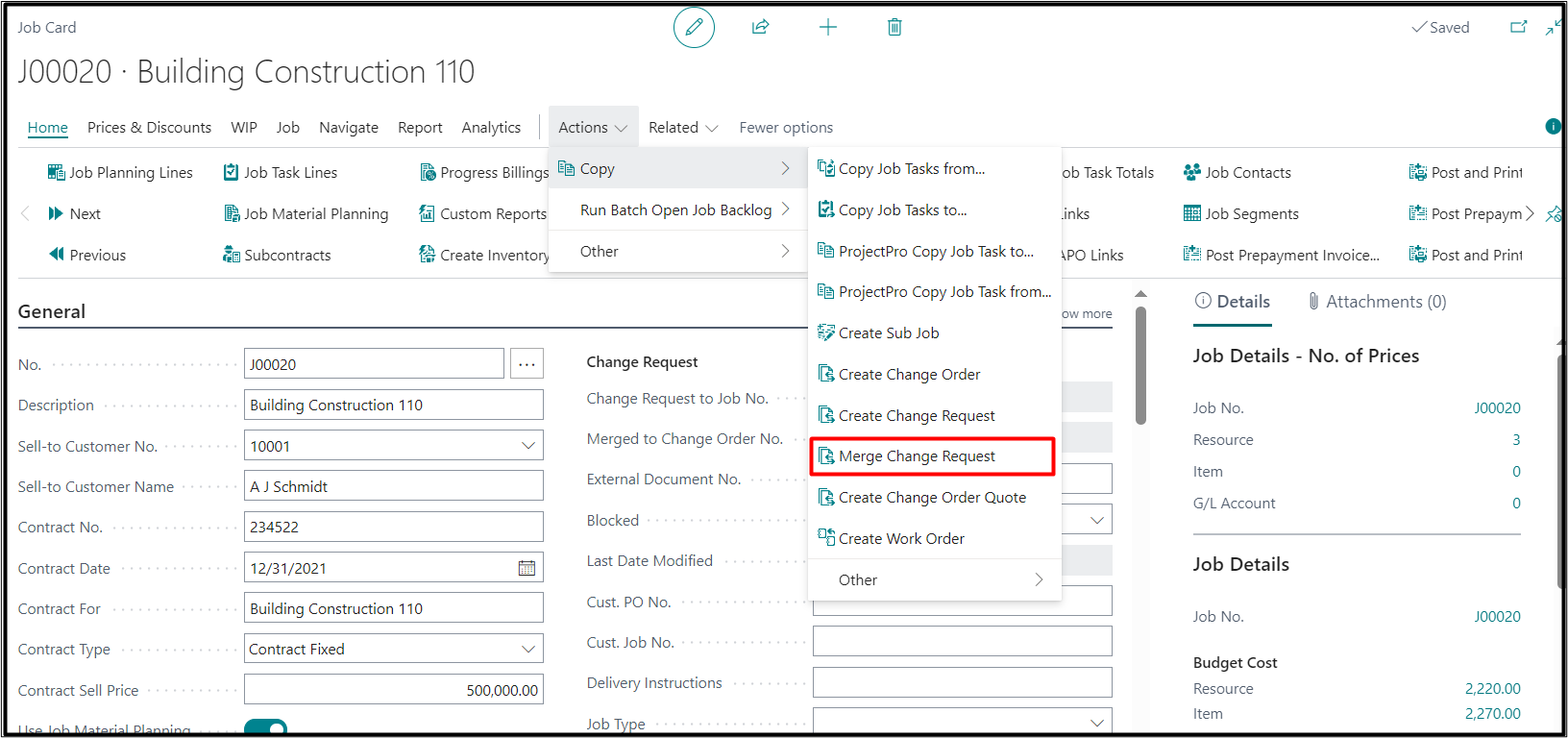Click the collapse page arrows icon

pyautogui.click(x=1553, y=27)
